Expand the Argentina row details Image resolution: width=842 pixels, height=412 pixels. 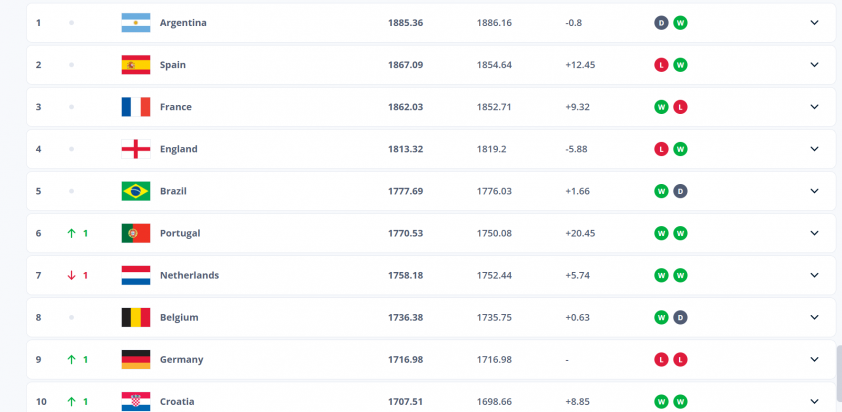[x=815, y=23]
